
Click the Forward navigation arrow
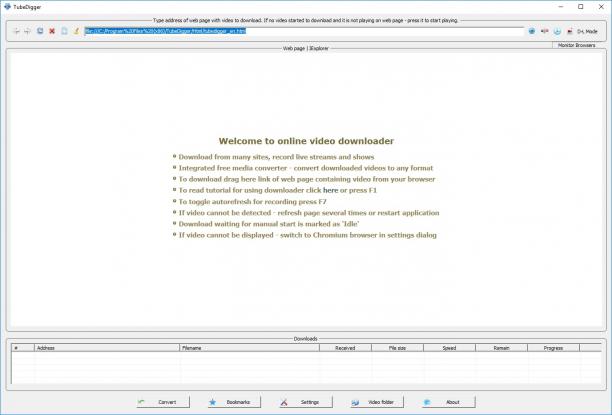27,31
